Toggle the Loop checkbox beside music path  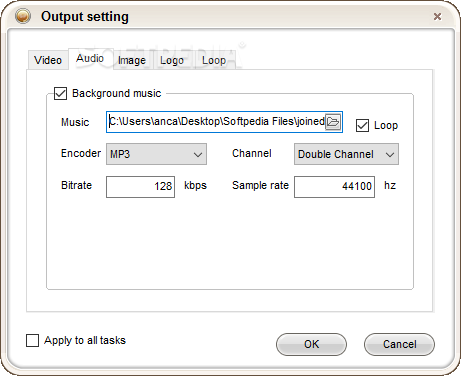pyautogui.click(x=362, y=126)
